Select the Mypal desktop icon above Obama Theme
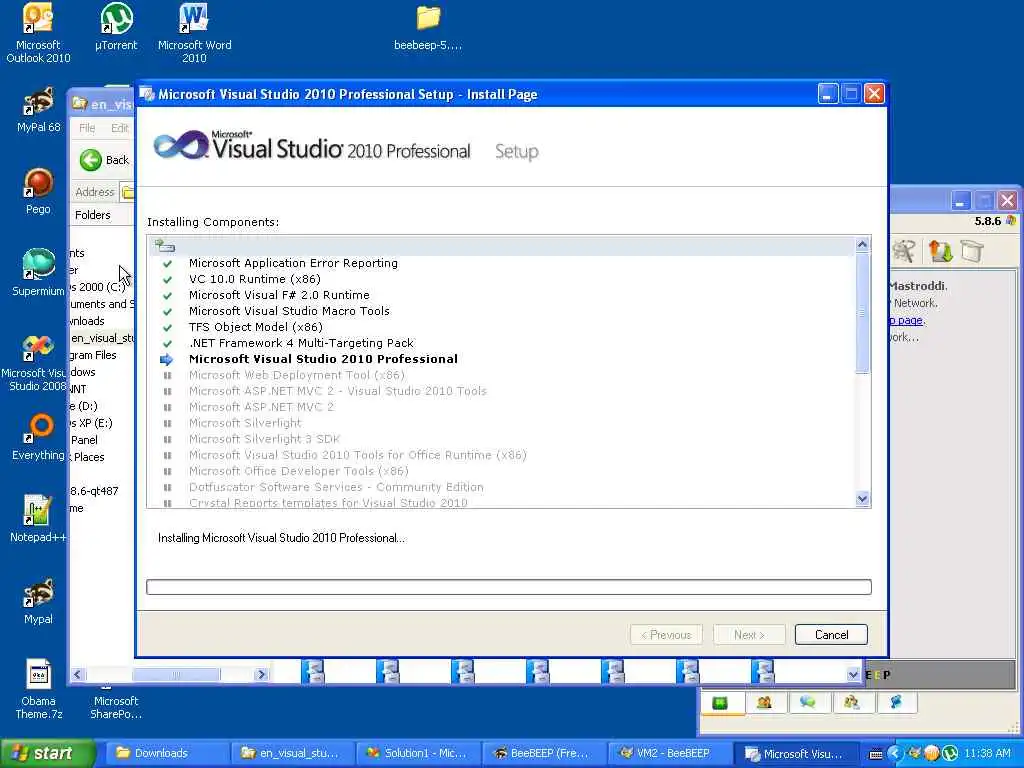 (x=38, y=601)
